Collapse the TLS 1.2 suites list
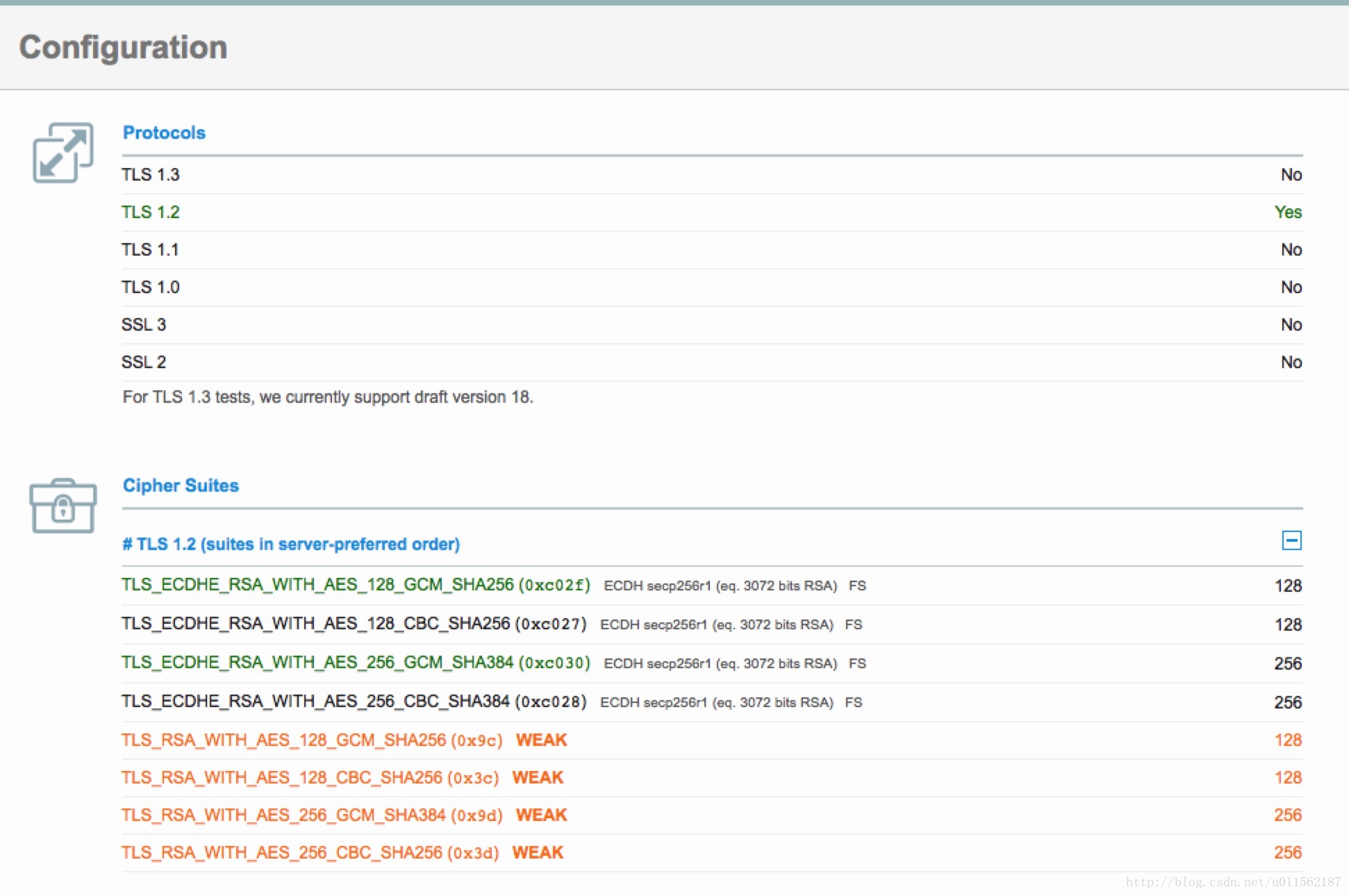This screenshot has height=896, width=1349. pos(1291,540)
